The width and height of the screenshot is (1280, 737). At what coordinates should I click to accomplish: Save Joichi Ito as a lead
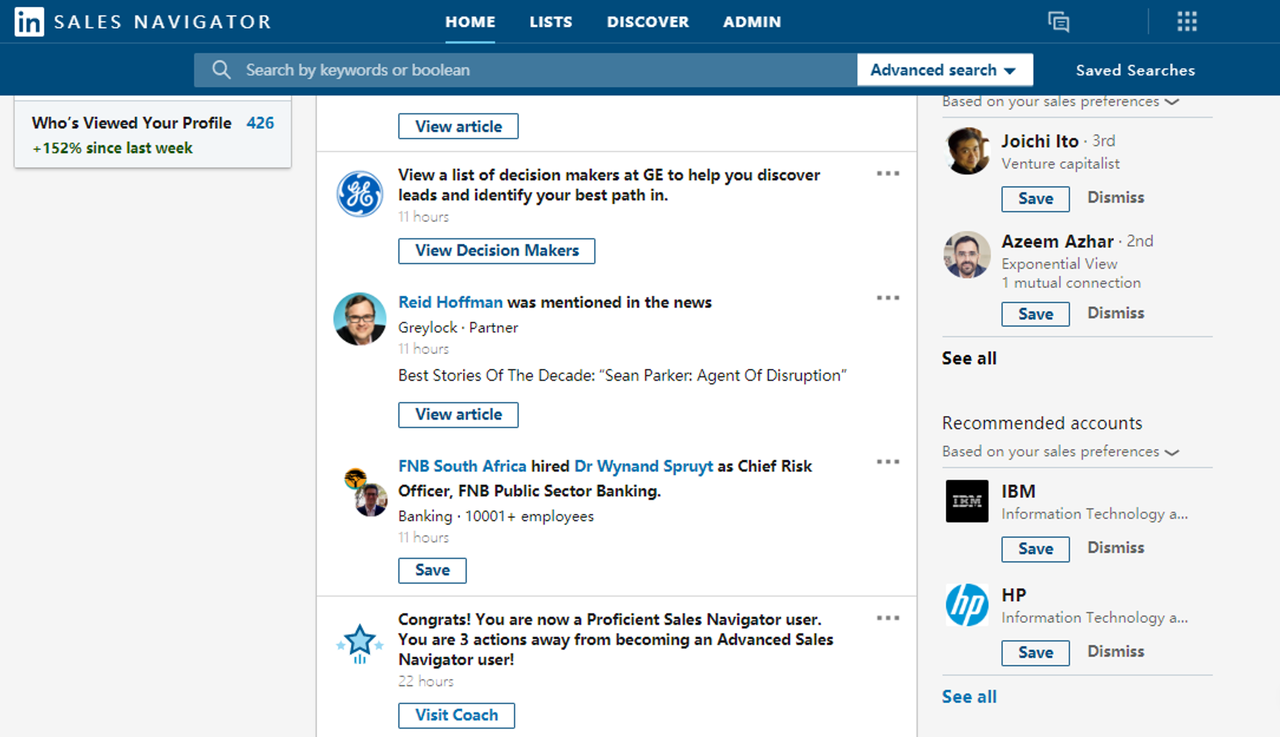point(1035,198)
